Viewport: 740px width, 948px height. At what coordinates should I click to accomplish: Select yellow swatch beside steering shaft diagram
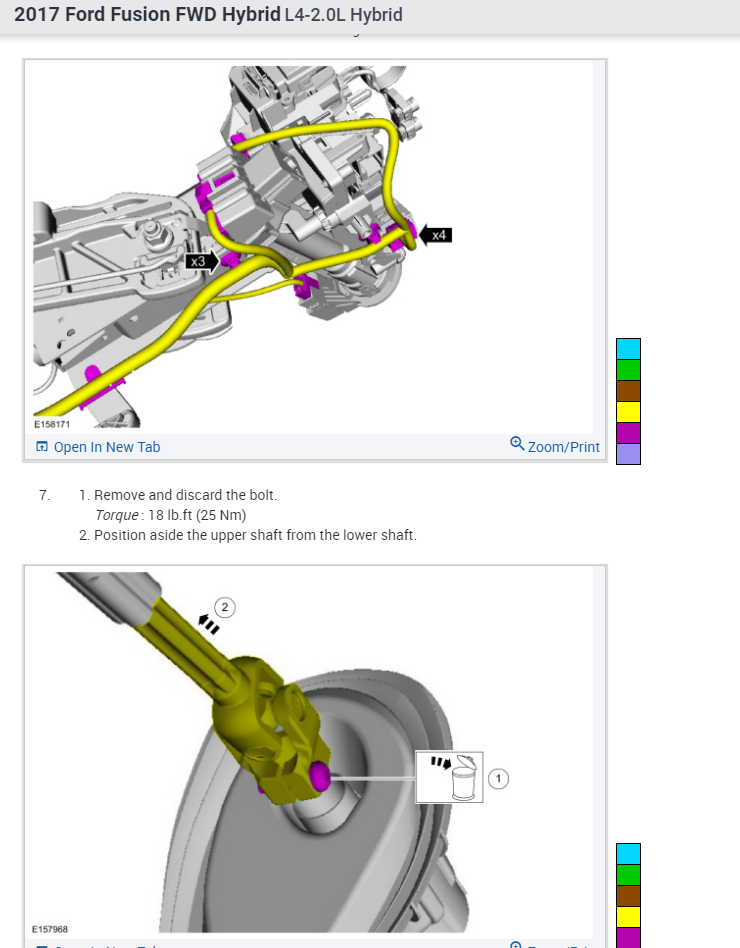(628, 917)
